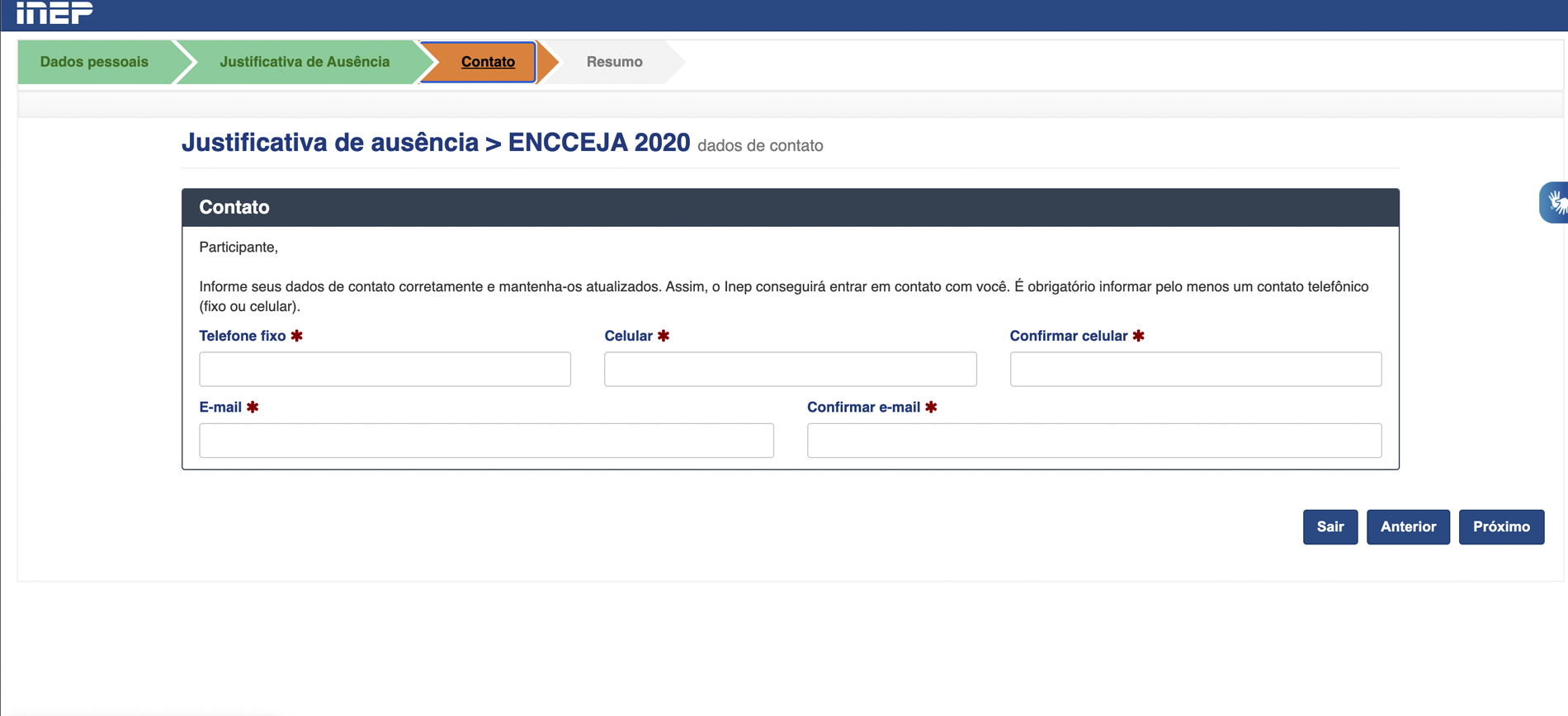The width and height of the screenshot is (1568, 716).
Task: Click into the Celular text field
Action: 790,369
